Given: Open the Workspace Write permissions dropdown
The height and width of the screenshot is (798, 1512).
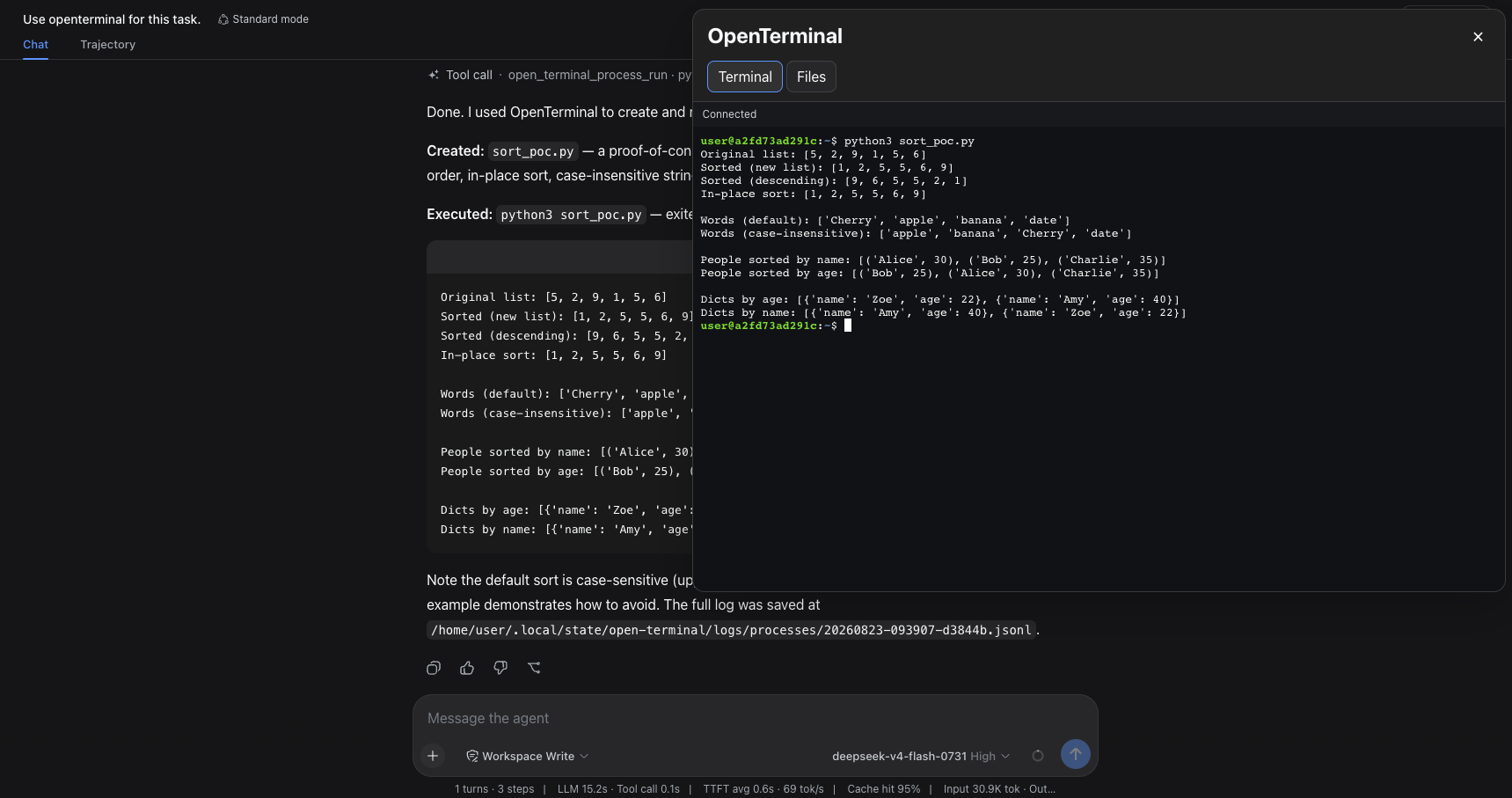Looking at the screenshot, I should point(527,756).
